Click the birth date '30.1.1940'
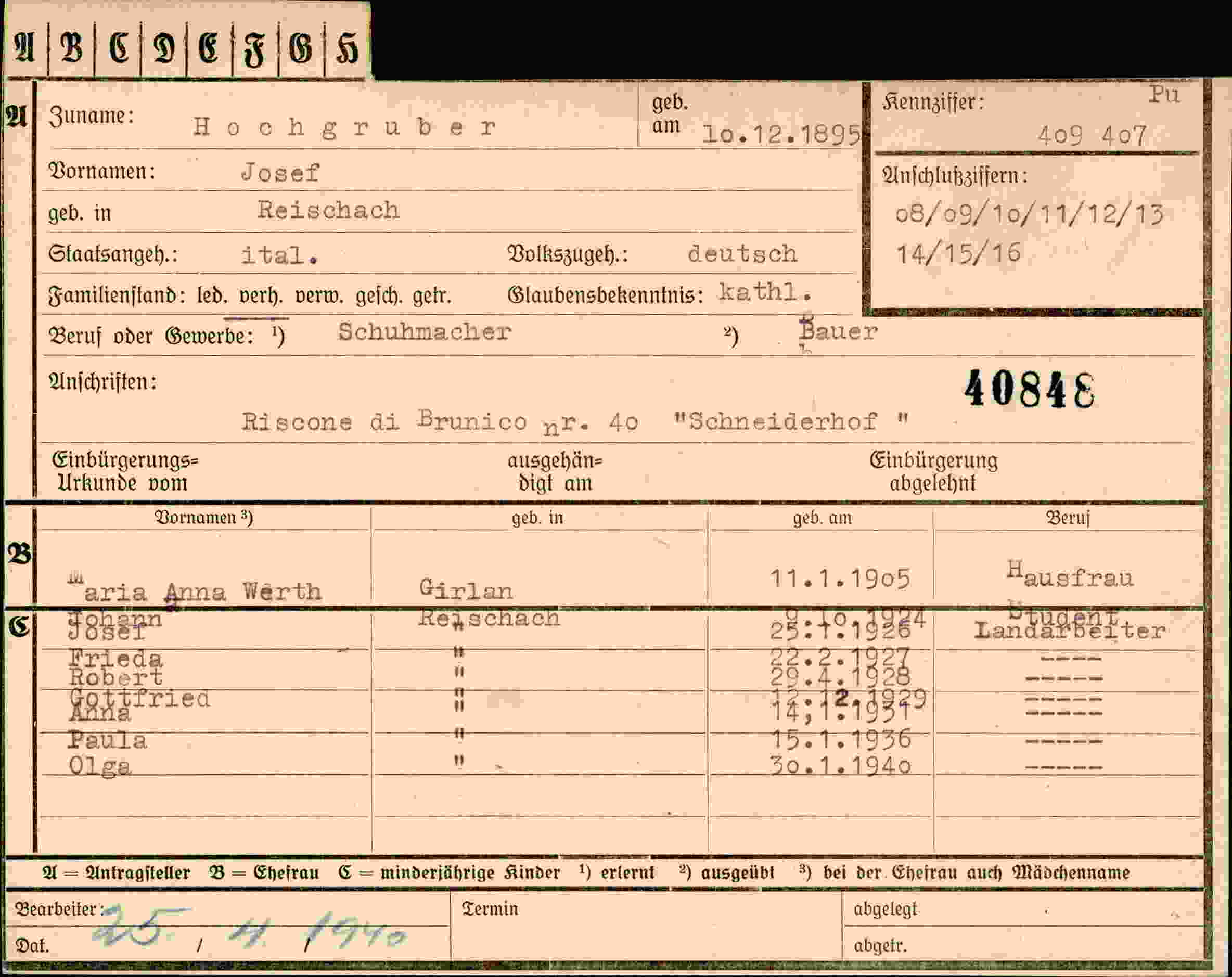This screenshot has width=1232, height=977. coord(840,766)
